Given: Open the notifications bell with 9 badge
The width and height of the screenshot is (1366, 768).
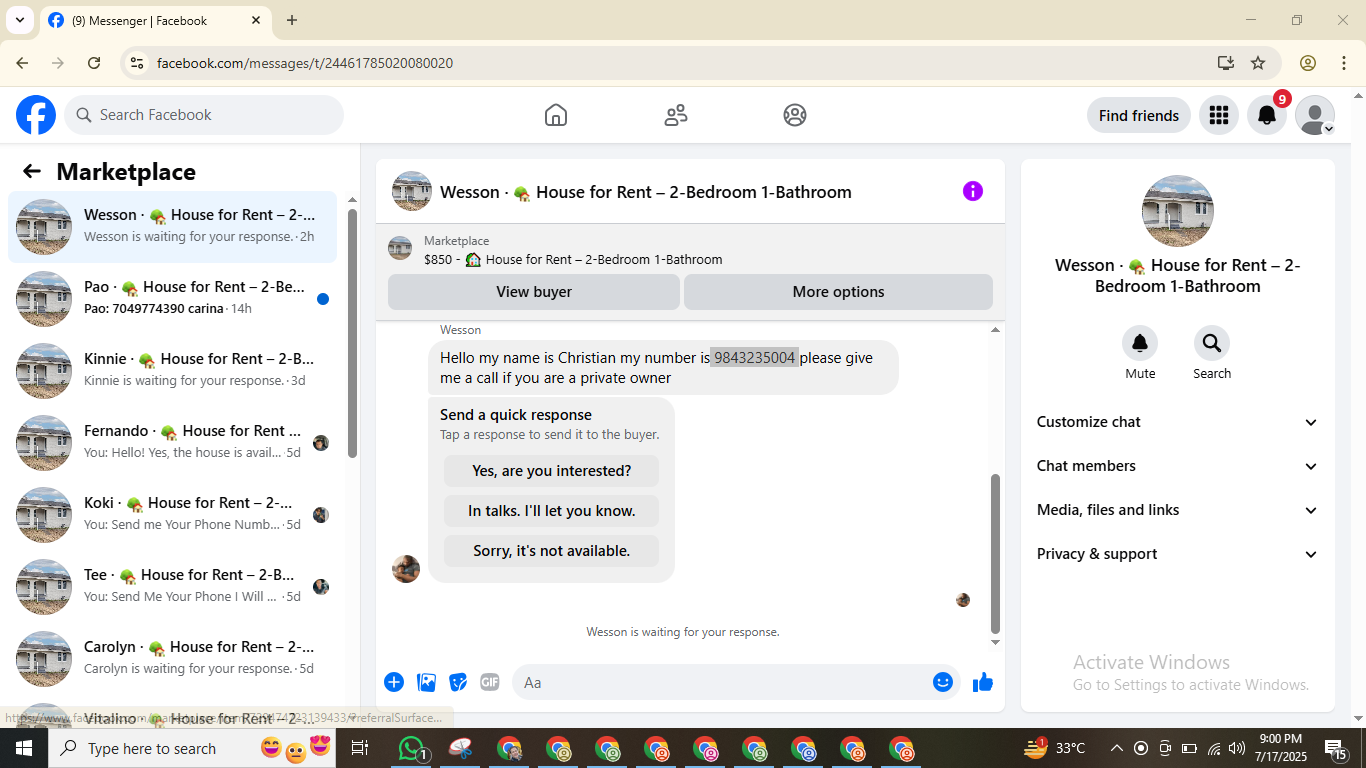Looking at the screenshot, I should [x=1267, y=115].
